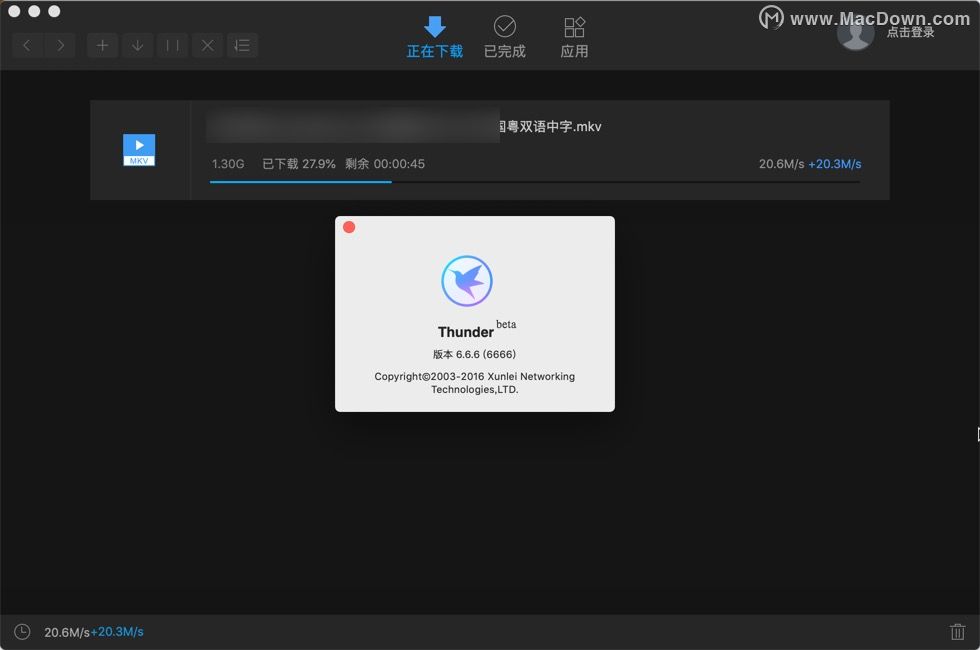
Task: Click the Xunlei copyright text
Action: click(x=474, y=382)
